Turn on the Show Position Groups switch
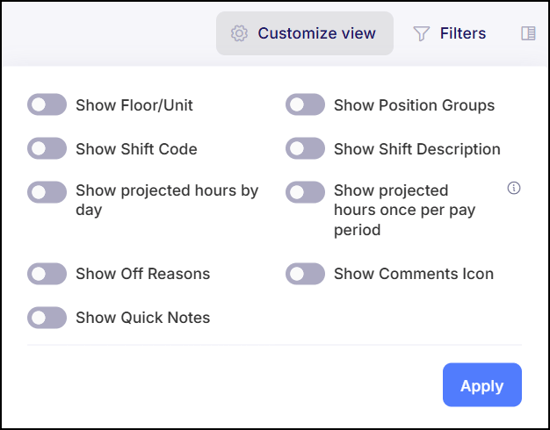 point(305,105)
